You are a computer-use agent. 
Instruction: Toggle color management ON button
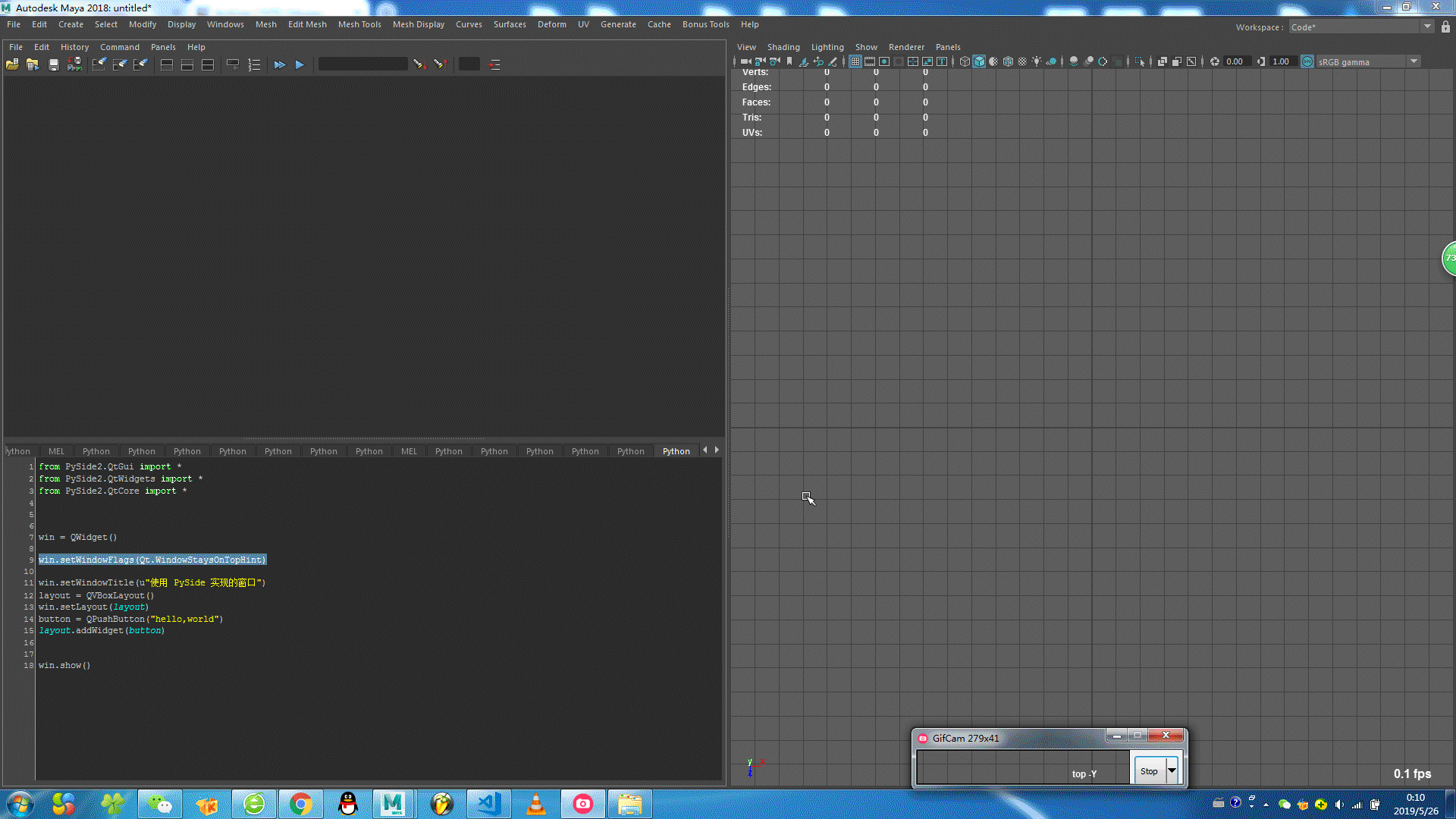(x=1307, y=61)
